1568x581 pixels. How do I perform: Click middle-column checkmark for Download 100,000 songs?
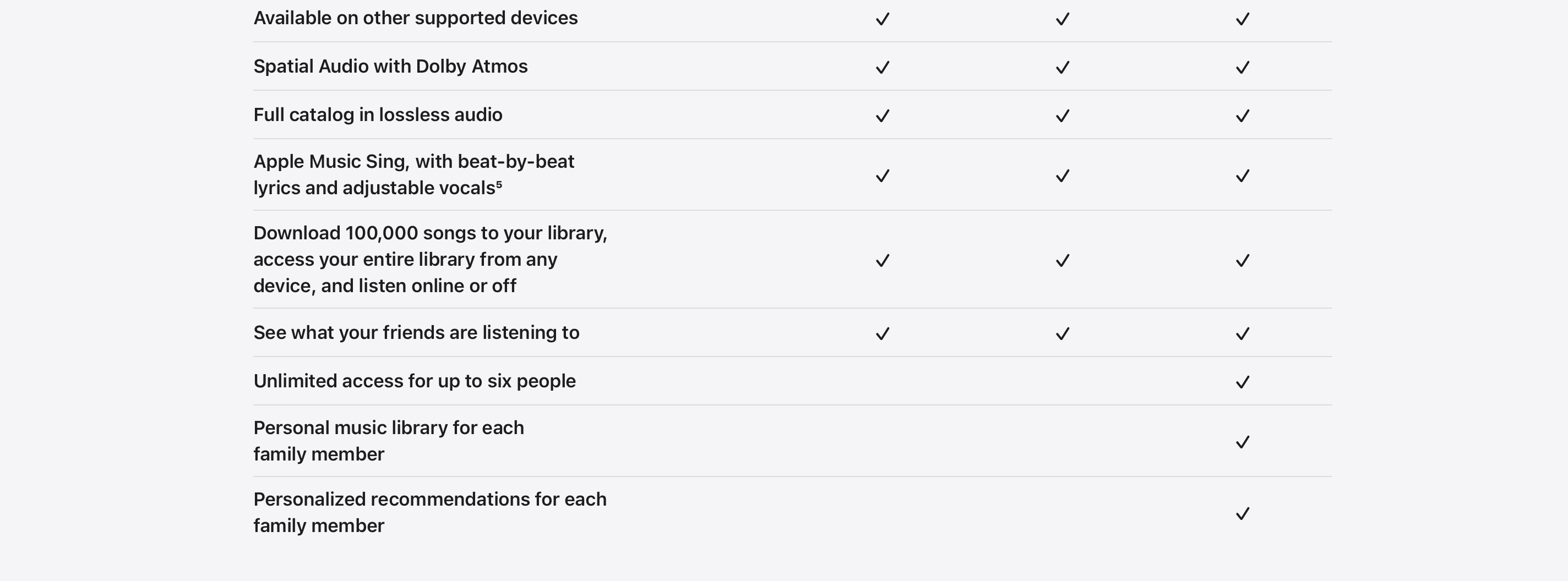1062,260
